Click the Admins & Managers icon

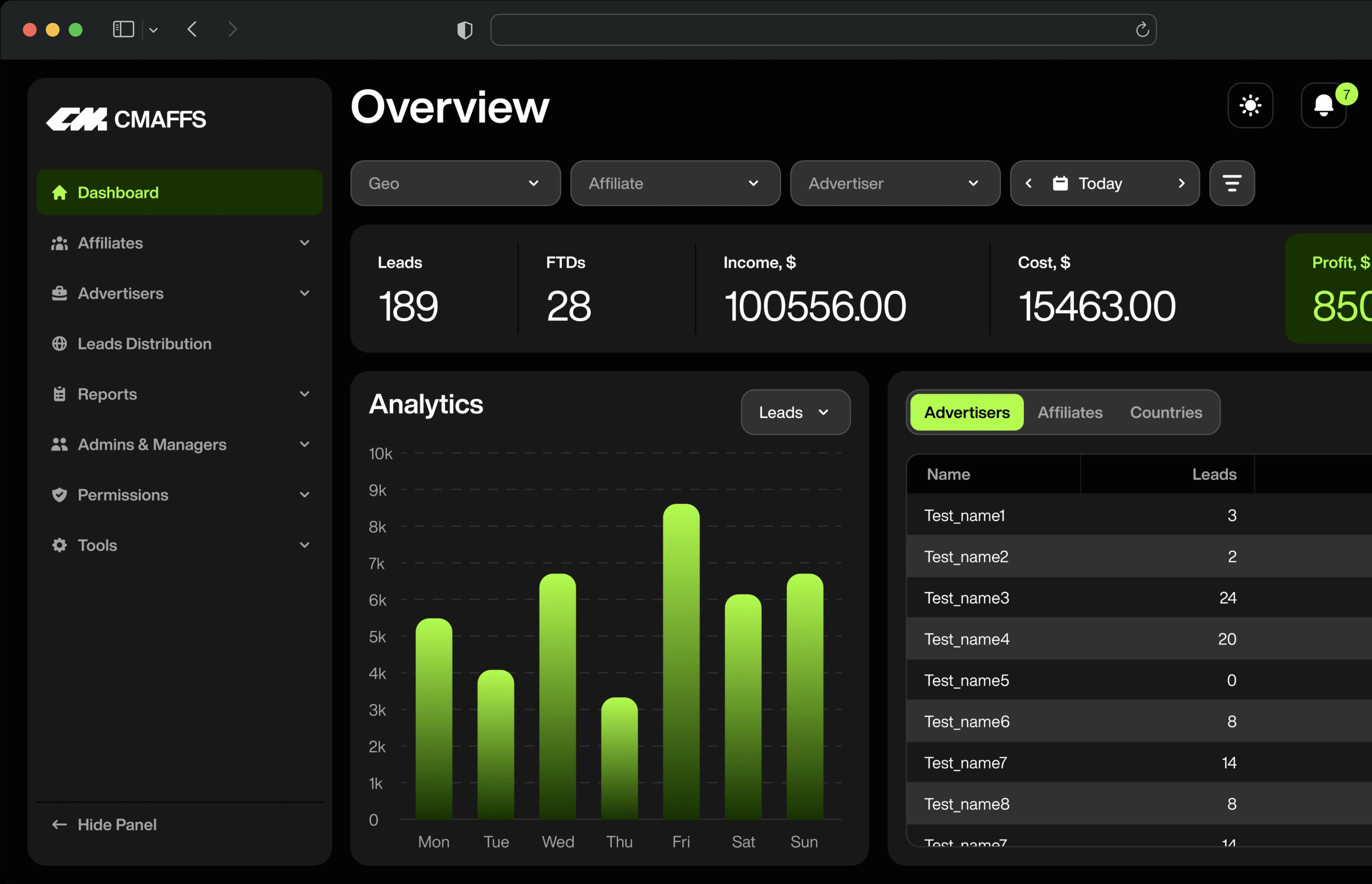[x=60, y=444]
